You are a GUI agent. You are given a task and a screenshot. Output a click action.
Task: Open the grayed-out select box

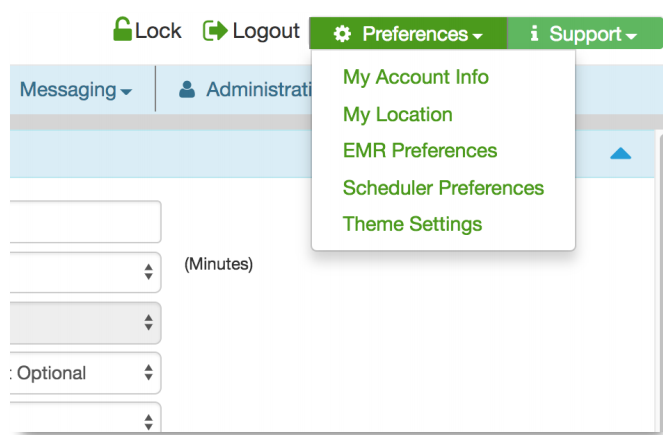(x=85, y=322)
